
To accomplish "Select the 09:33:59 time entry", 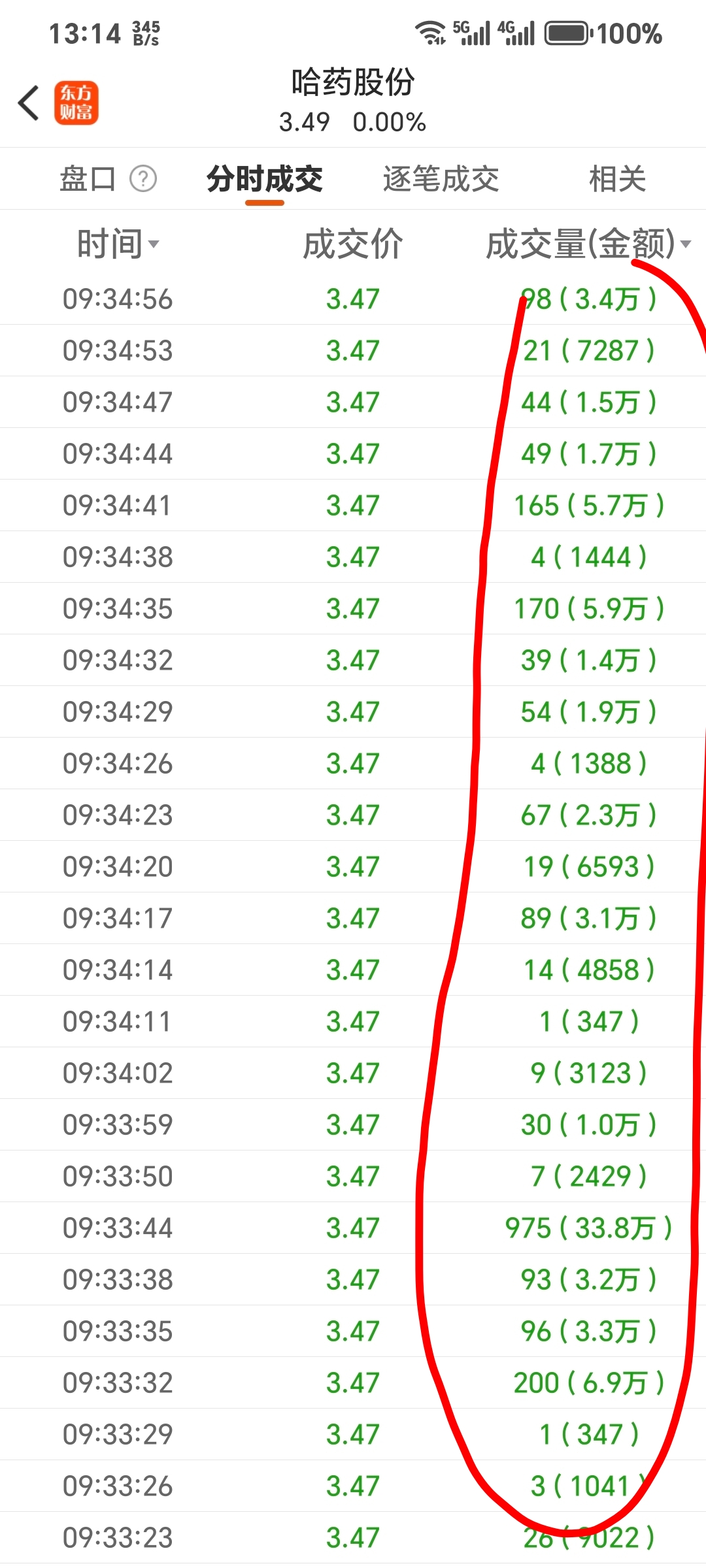I will (118, 1125).
